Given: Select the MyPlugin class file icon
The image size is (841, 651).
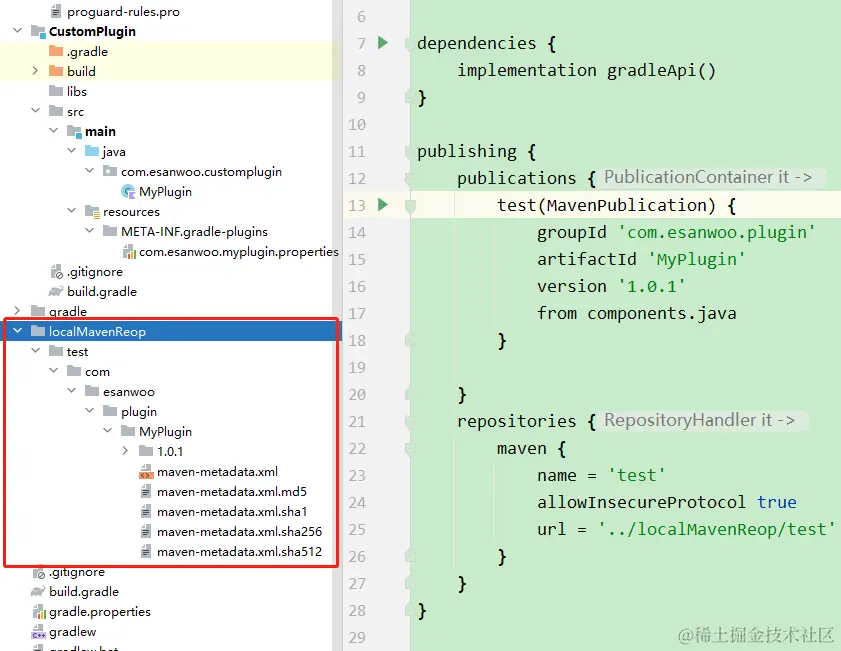Looking at the screenshot, I should 128,191.
